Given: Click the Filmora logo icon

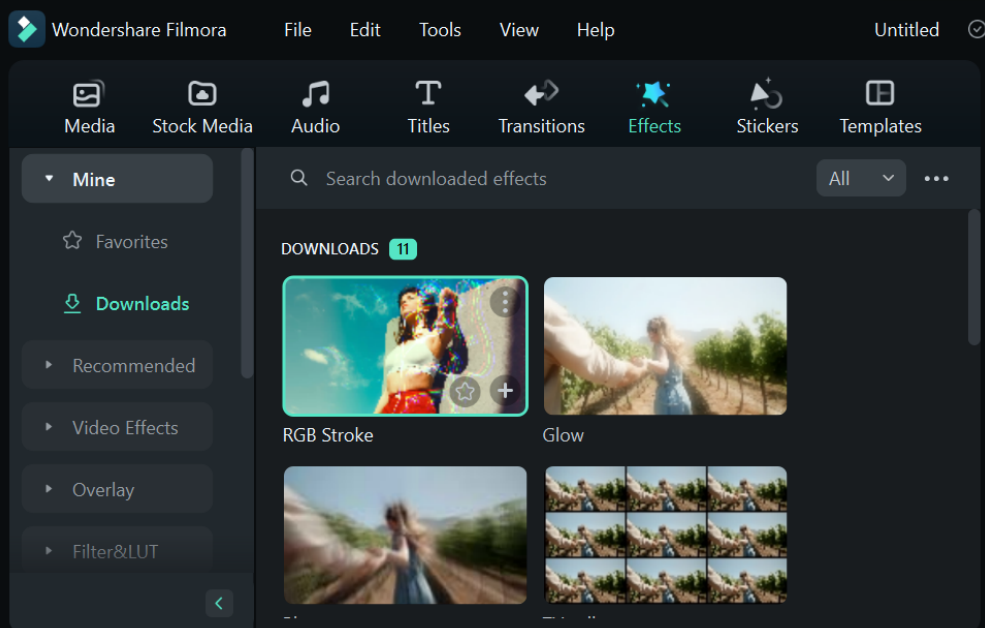Looking at the screenshot, I should [x=26, y=29].
